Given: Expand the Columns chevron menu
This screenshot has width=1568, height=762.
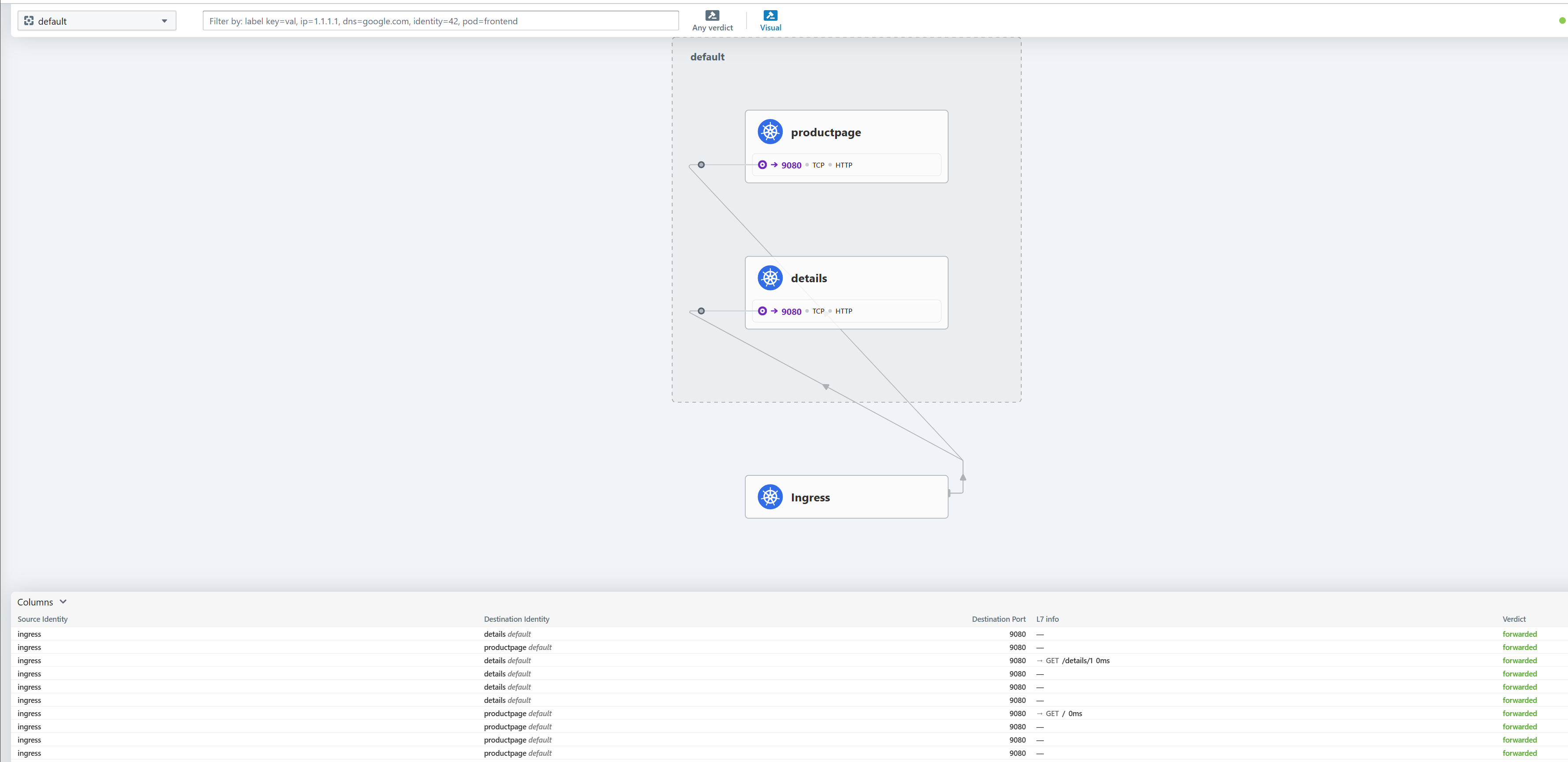Looking at the screenshot, I should pyautogui.click(x=63, y=602).
